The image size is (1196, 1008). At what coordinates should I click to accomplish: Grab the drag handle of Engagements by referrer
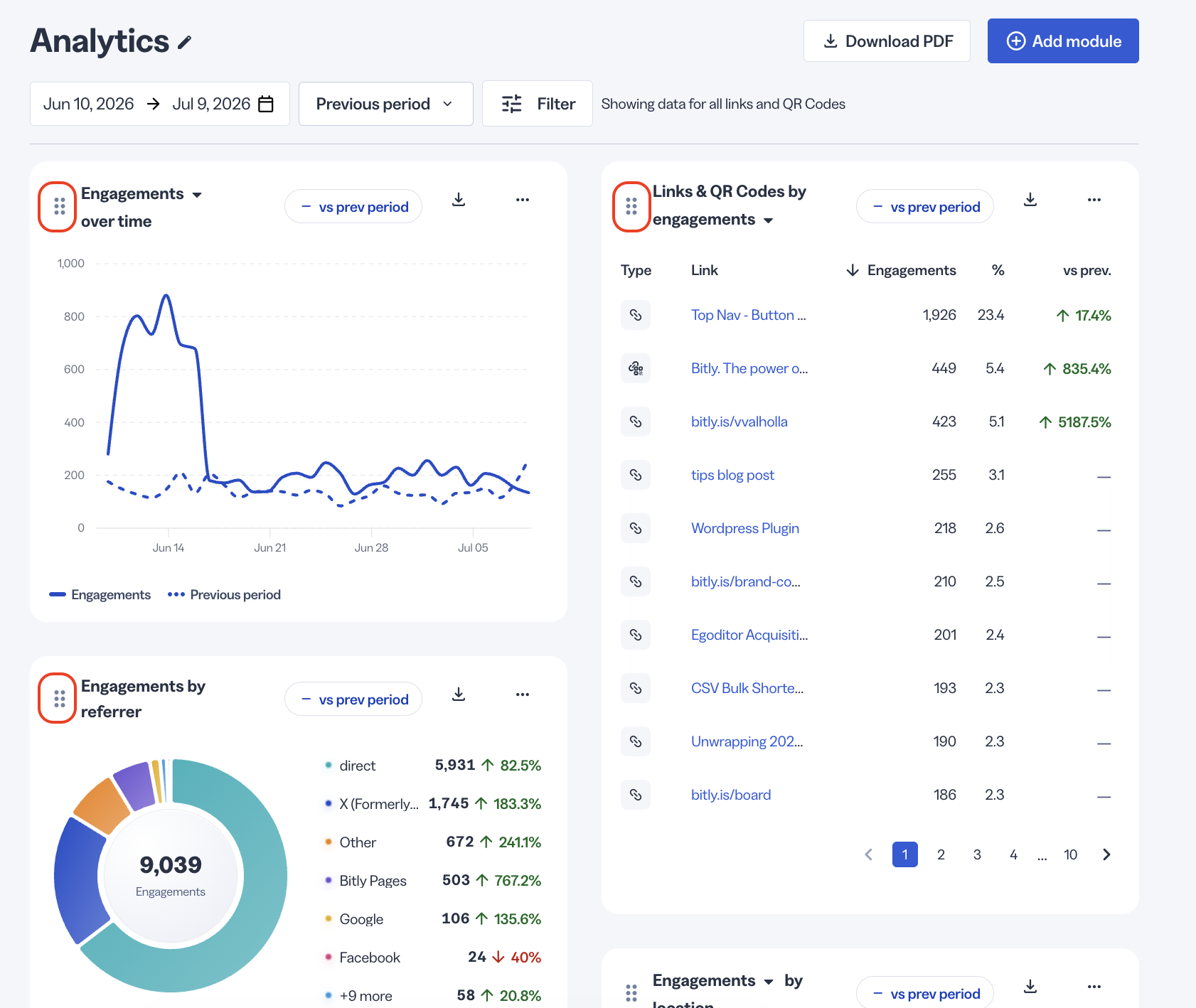click(60, 699)
